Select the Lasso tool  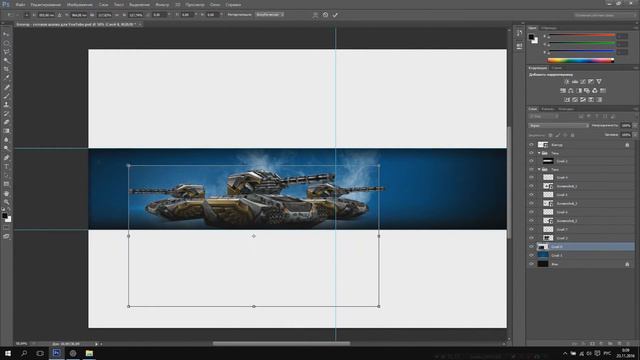[7, 52]
